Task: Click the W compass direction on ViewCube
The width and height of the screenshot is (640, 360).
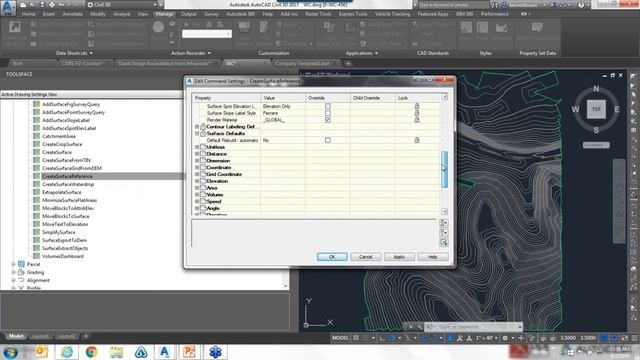Action: coord(575,109)
